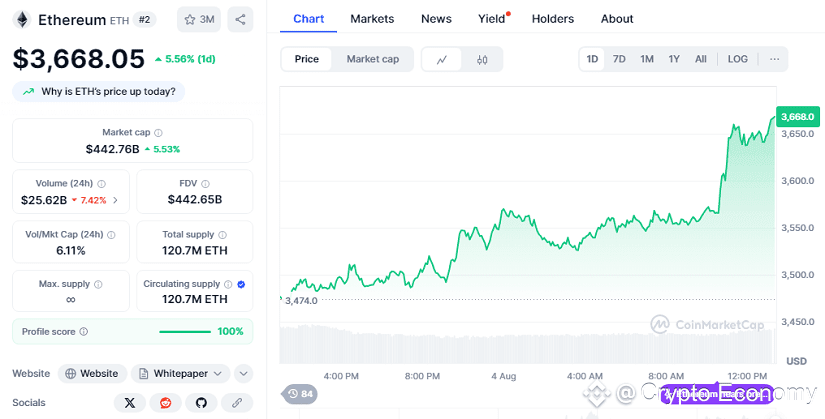Switch to the Holders tab
Image resolution: width=825 pixels, height=419 pixels.
point(552,19)
